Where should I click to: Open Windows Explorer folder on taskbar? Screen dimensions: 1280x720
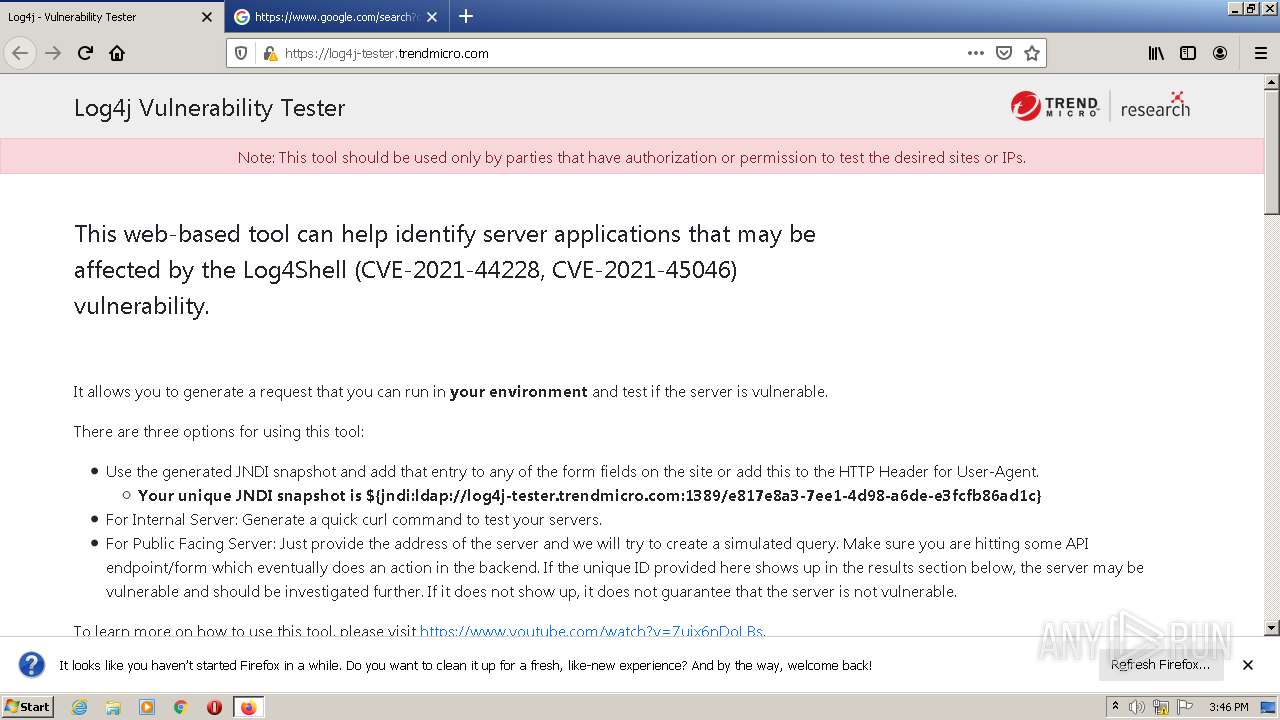pos(113,707)
